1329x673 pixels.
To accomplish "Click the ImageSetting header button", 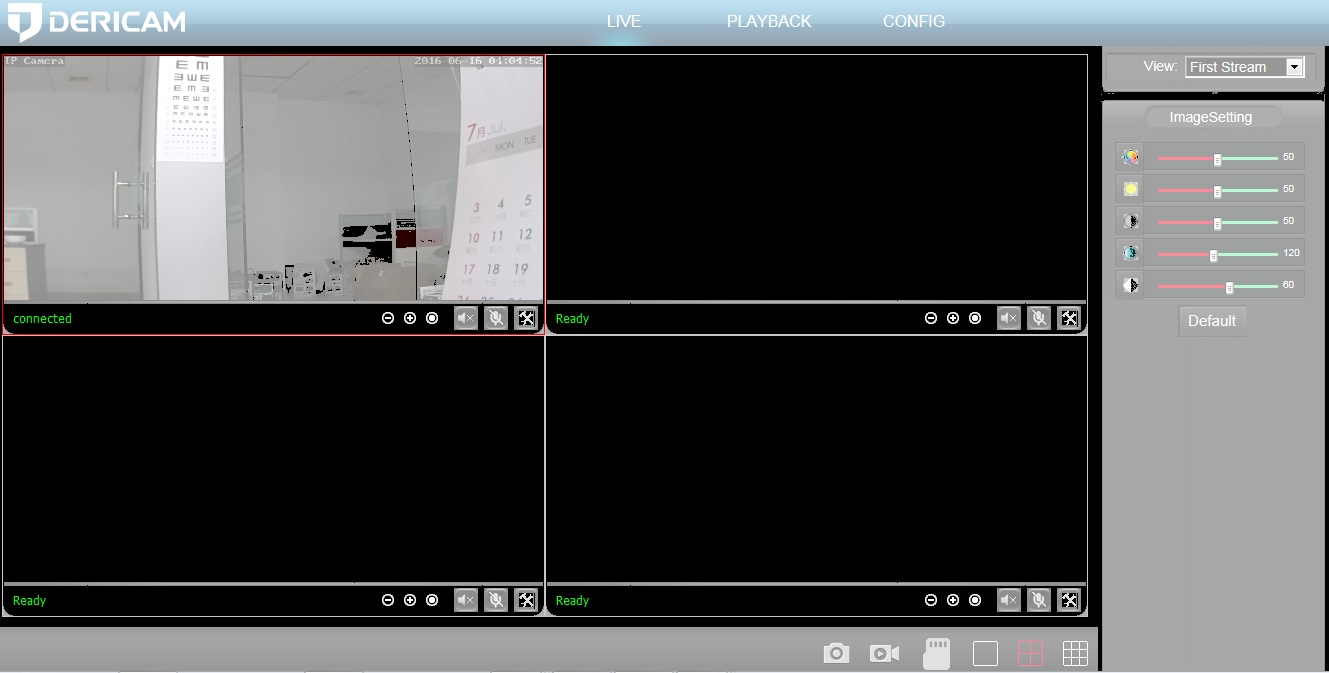I will pyautogui.click(x=1211, y=117).
